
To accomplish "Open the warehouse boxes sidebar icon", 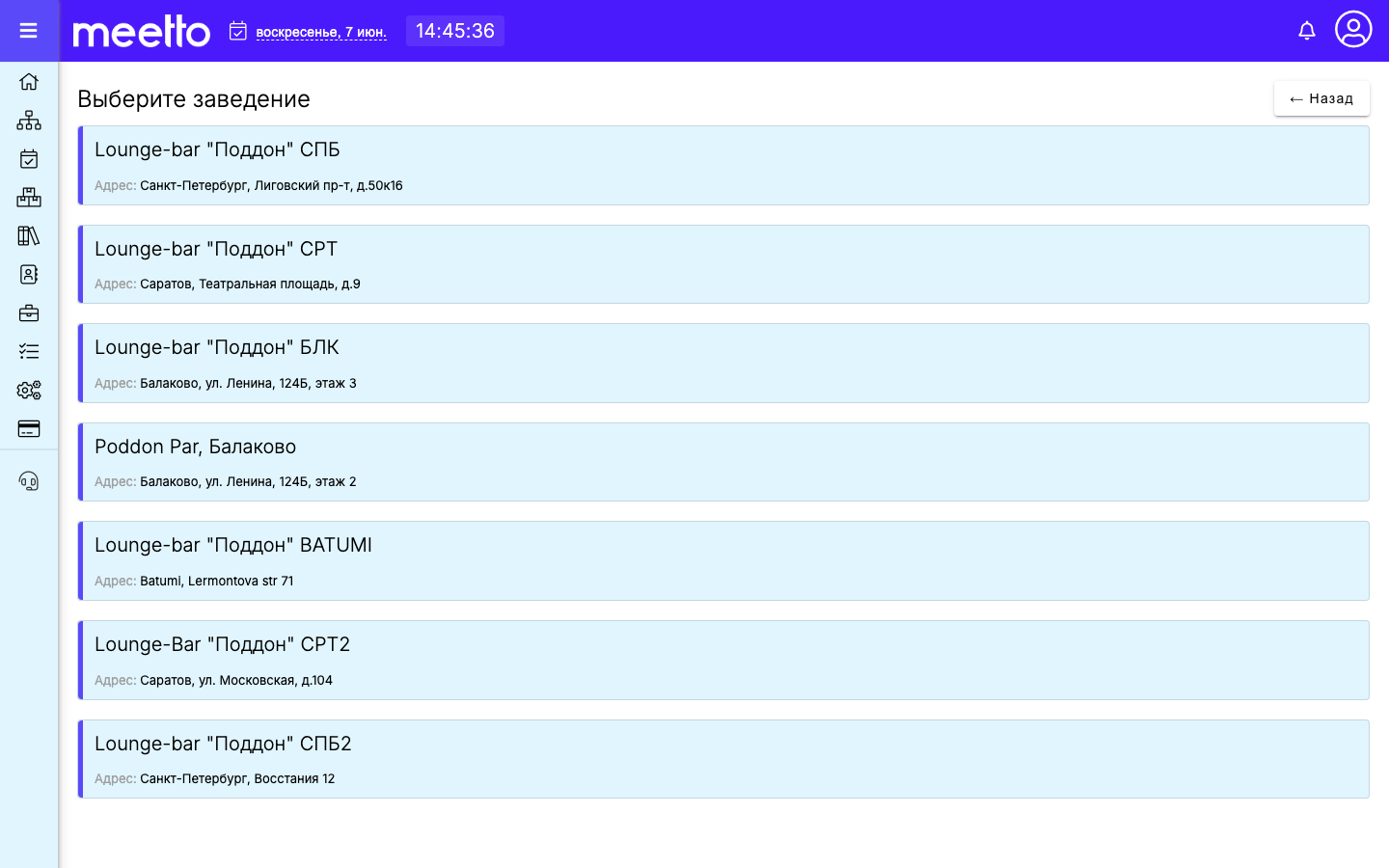I will coord(29,198).
